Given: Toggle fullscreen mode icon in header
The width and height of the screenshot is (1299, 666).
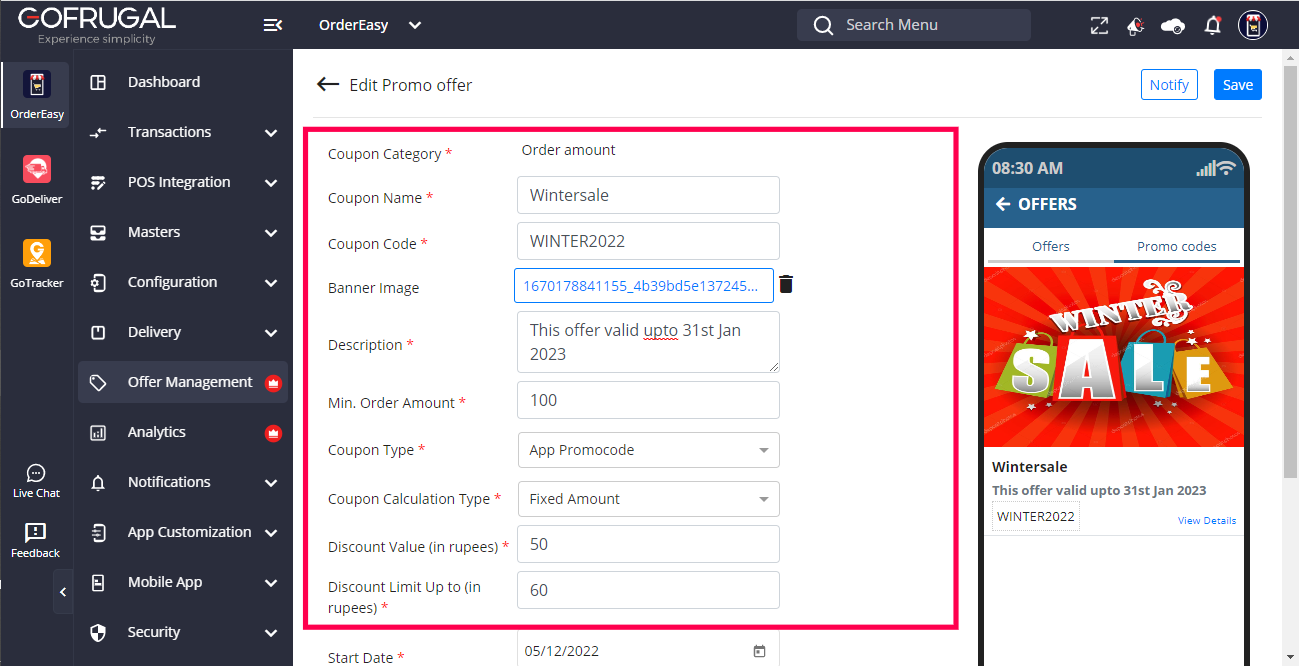Looking at the screenshot, I should [x=1099, y=26].
